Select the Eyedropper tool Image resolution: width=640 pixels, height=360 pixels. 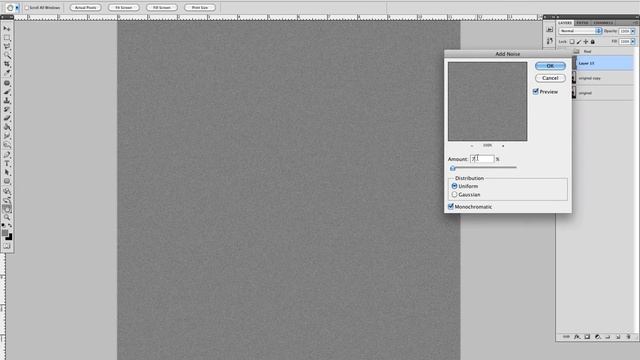click(x=7, y=73)
